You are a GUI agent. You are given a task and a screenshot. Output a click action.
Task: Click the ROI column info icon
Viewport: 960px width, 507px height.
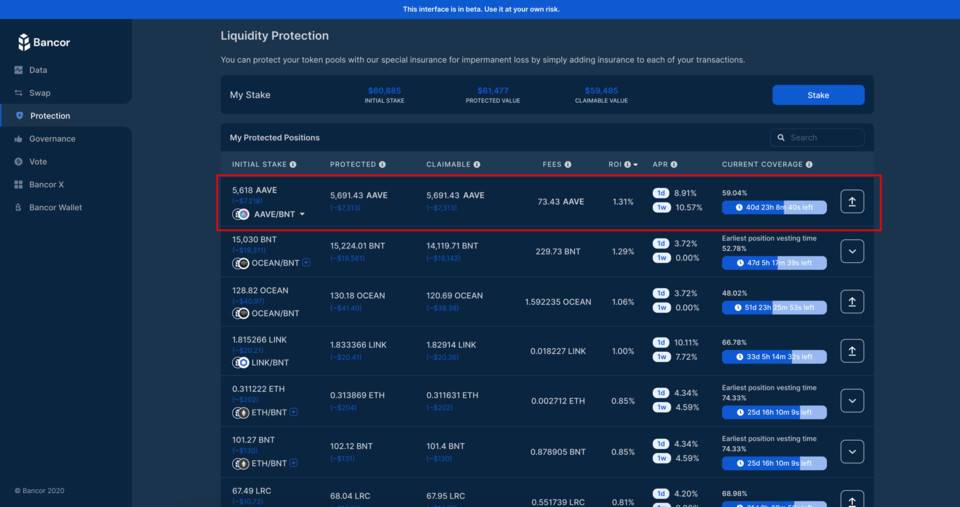[x=627, y=165]
